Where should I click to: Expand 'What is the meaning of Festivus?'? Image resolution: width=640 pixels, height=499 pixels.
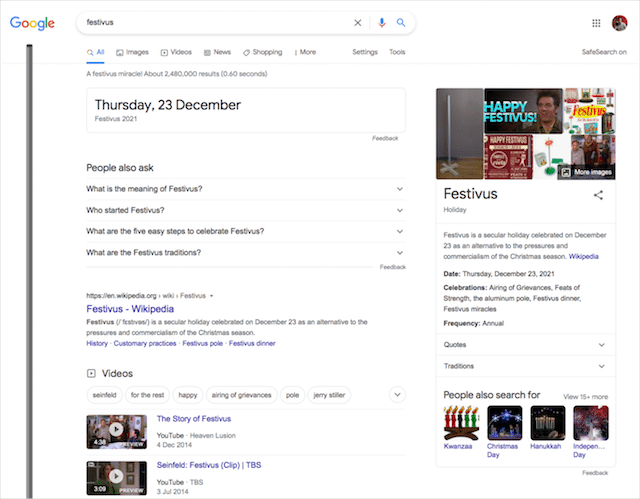click(246, 189)
